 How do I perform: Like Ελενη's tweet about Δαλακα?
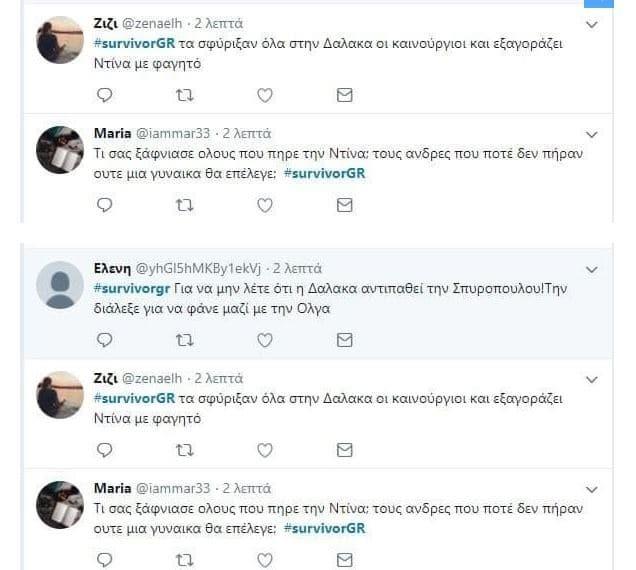tap(265, 340)
